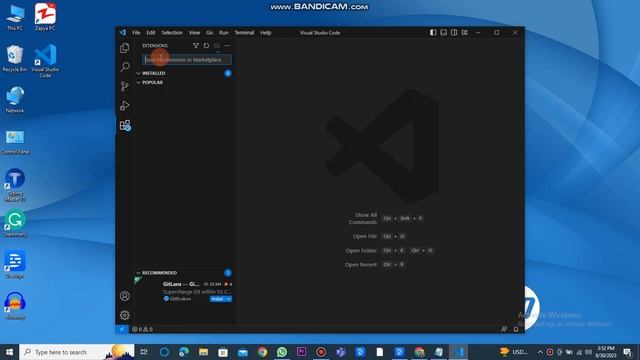Select the Extensions view icon
The height and width of the screenshot is (360, 640).
[125, 125]
